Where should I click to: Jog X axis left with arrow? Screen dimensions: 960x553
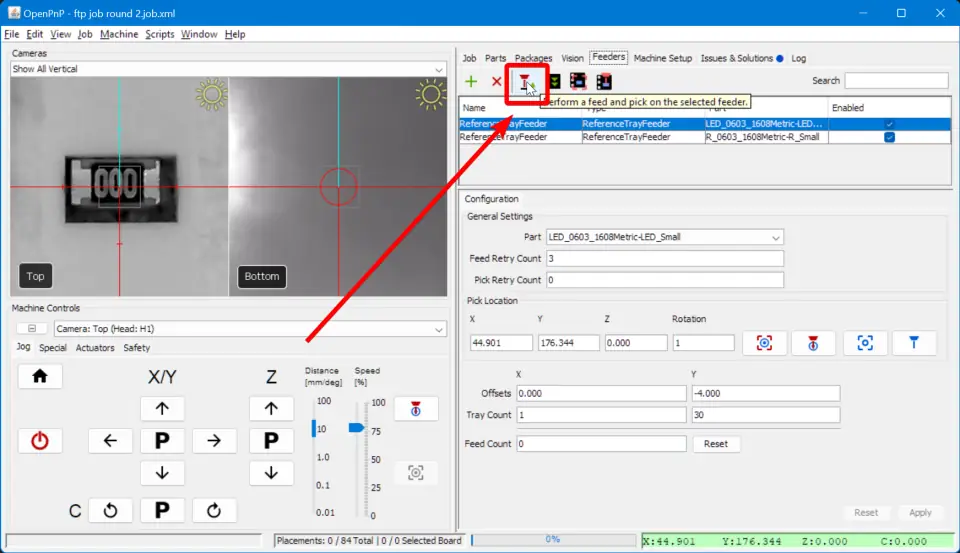pyautogui.click(x=110, y=441)
